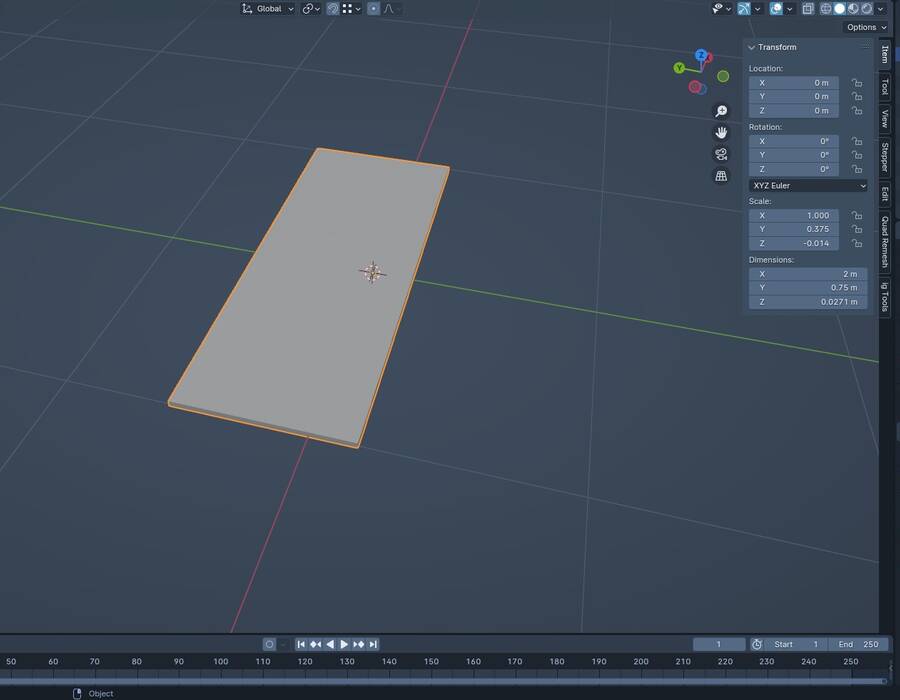Viewport: 900px width, 700px height.
Task: Toggle viewport overlays
Action: (x=776, y=9)
